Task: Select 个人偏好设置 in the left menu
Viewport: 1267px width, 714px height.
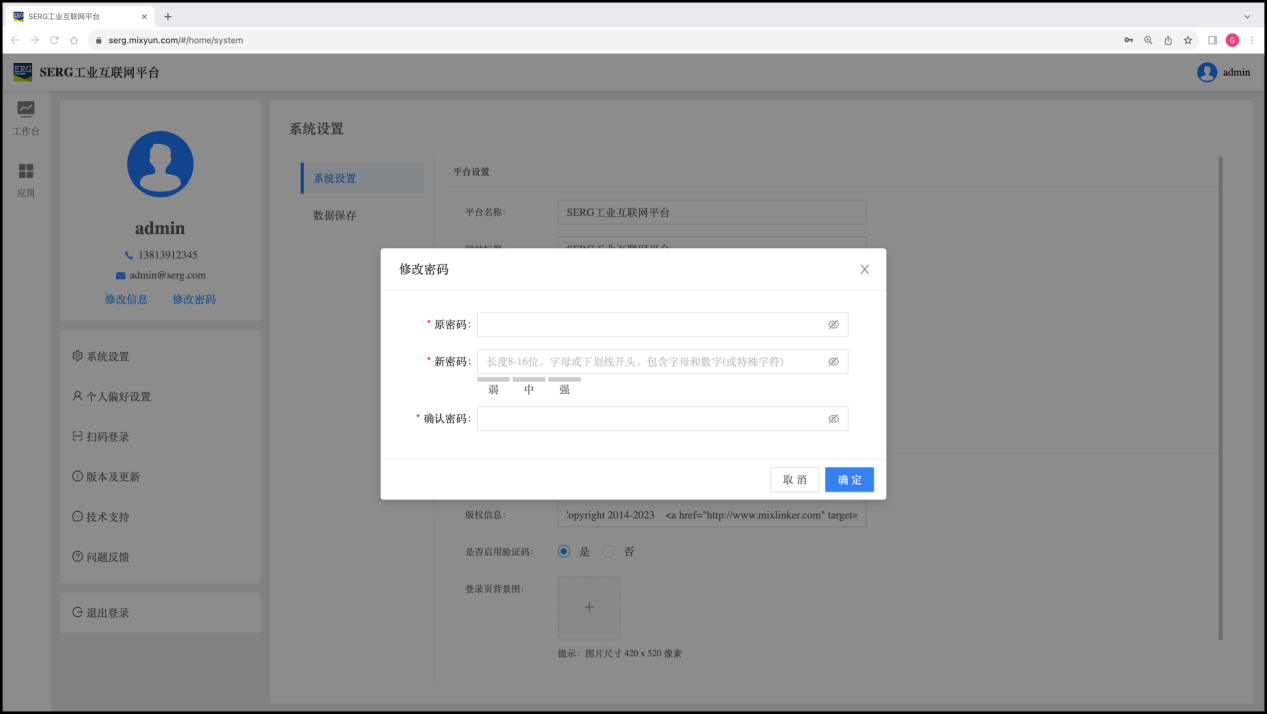Action: coord(118,397)
